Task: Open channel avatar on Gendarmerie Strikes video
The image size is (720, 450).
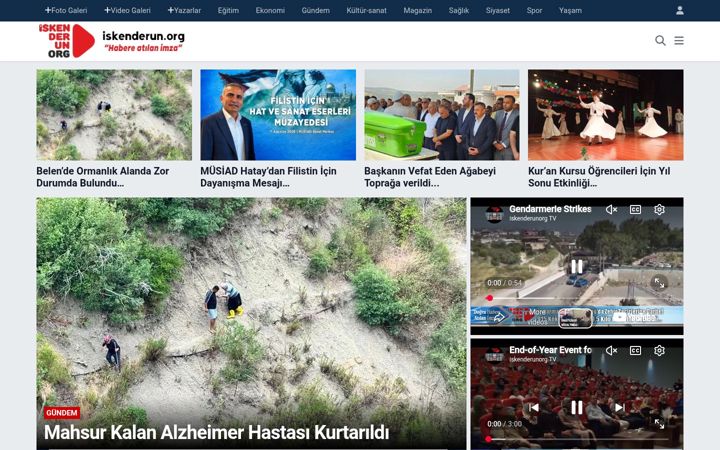Action: [x=495, y=214]
